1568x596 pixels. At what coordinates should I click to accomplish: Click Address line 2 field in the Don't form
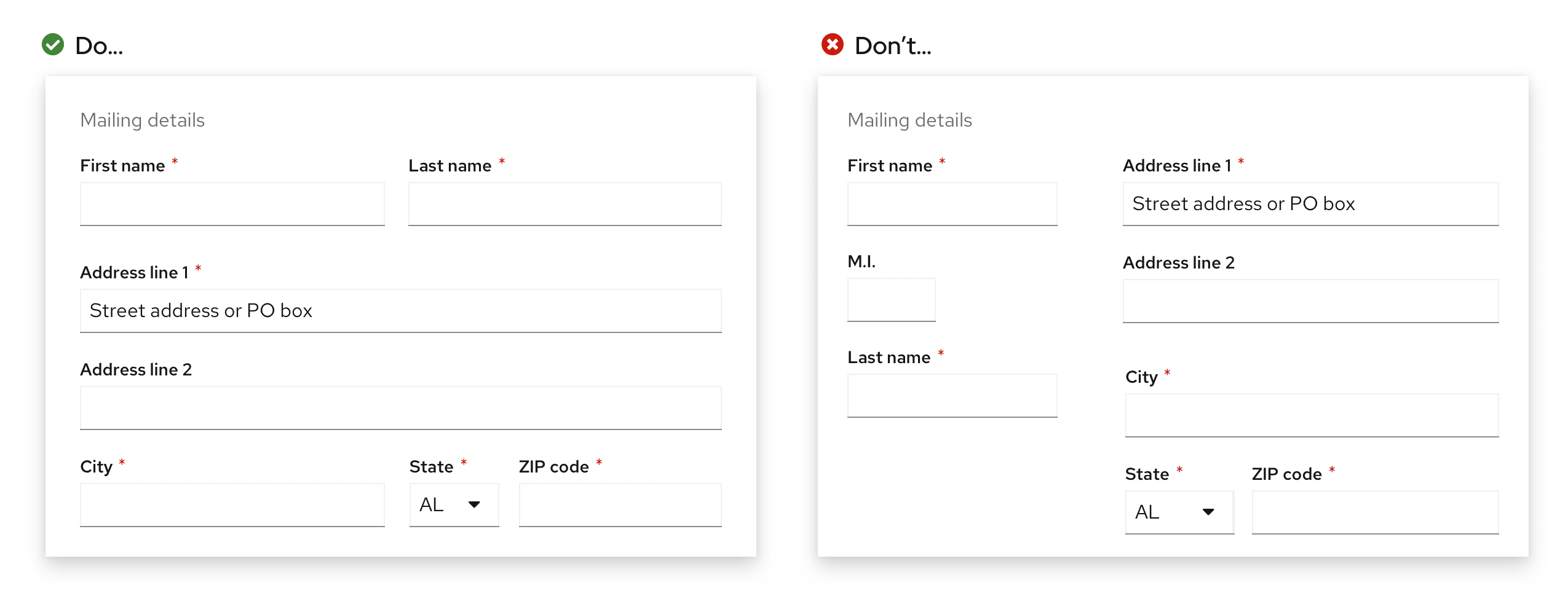click(1310, 301)
